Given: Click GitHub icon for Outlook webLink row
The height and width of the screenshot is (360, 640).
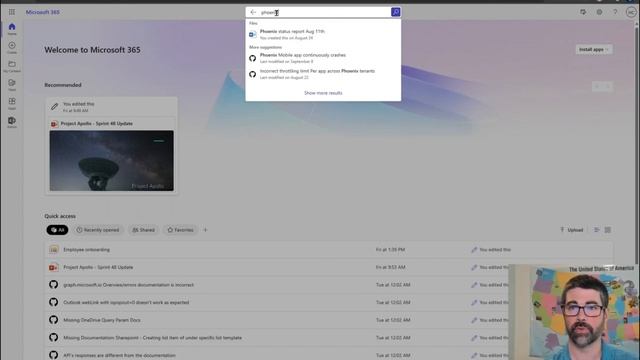Looking at the screenshot, I should point(53,302).
